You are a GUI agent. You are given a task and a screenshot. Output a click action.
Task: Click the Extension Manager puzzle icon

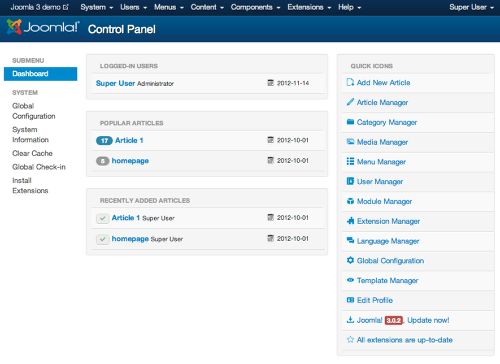click(350, 221)
